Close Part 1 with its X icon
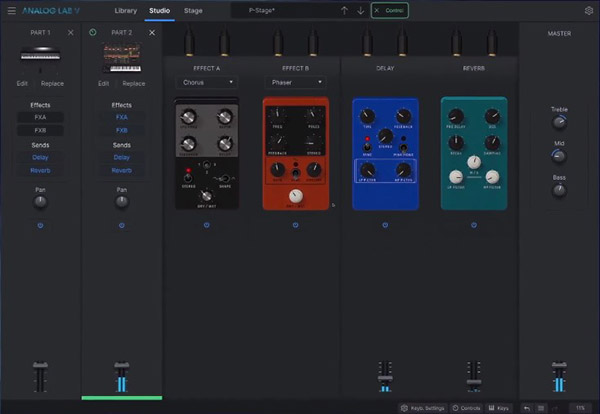The height and width of the screenshot is (414, 600). [70, 33]
